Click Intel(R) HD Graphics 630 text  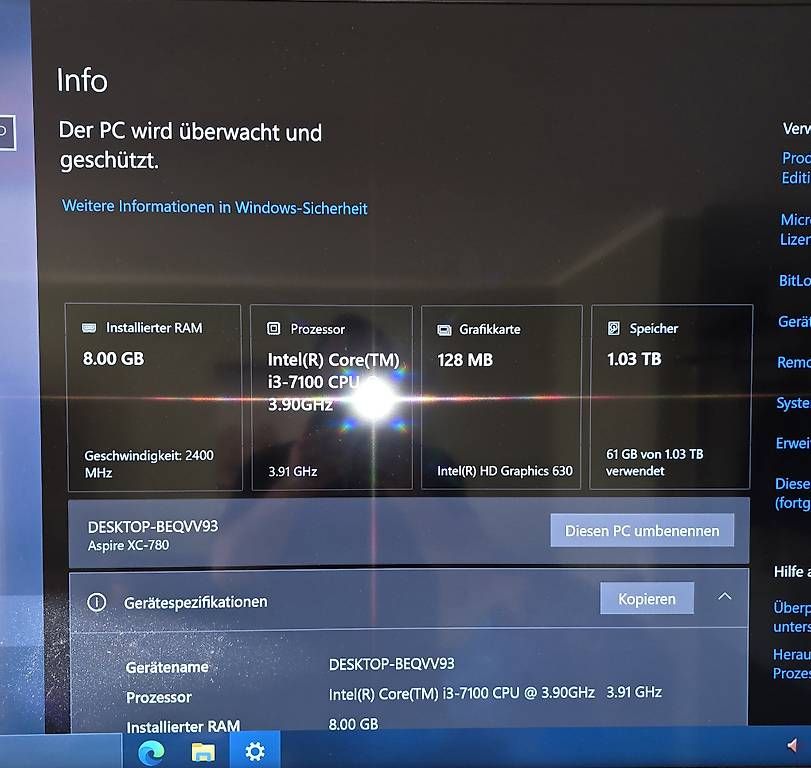tap(505, 471)
